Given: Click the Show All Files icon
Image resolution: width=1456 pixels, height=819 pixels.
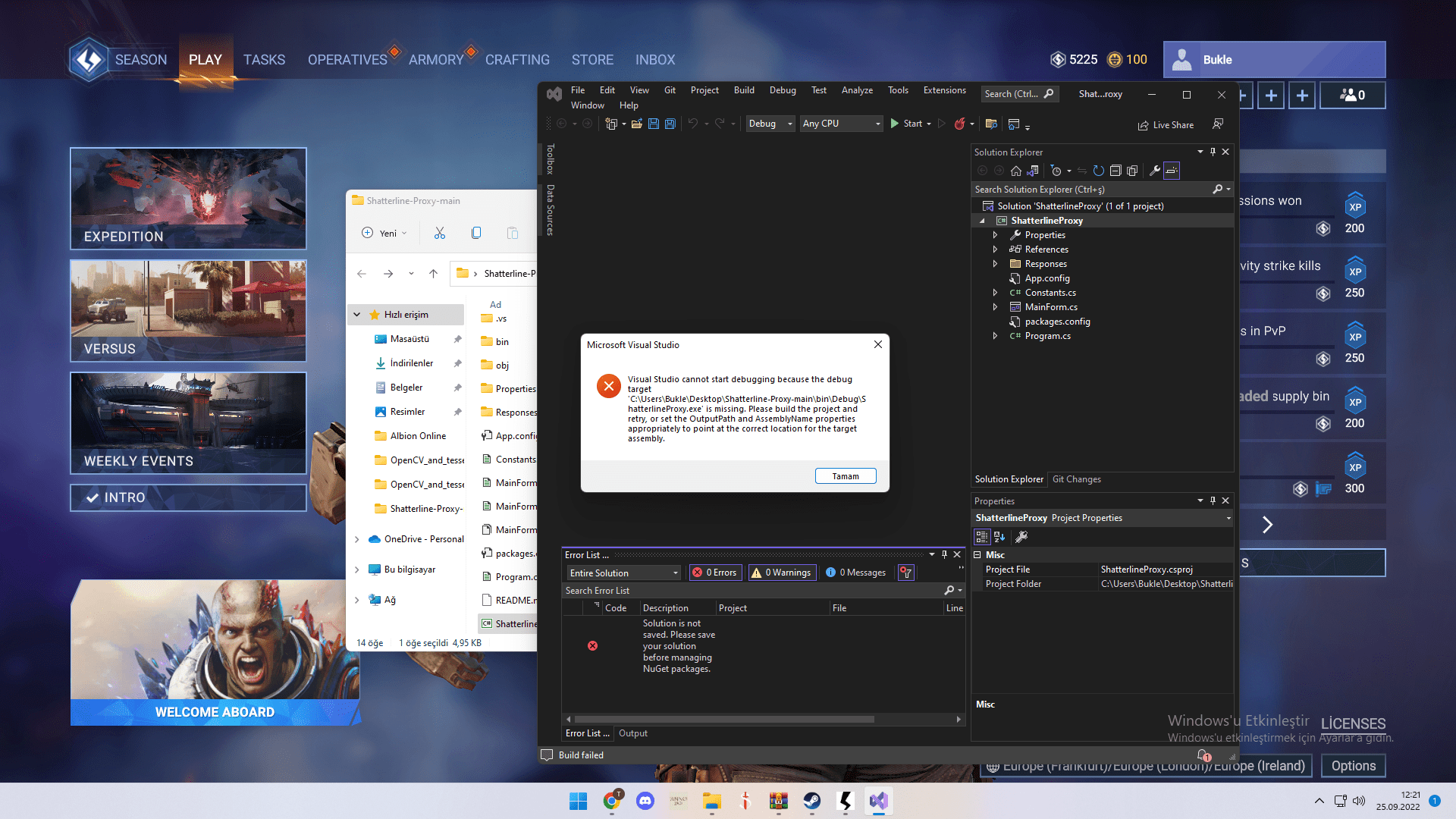Looking at the screenshot, I should pyautogui.click(x=1132, y=171).
